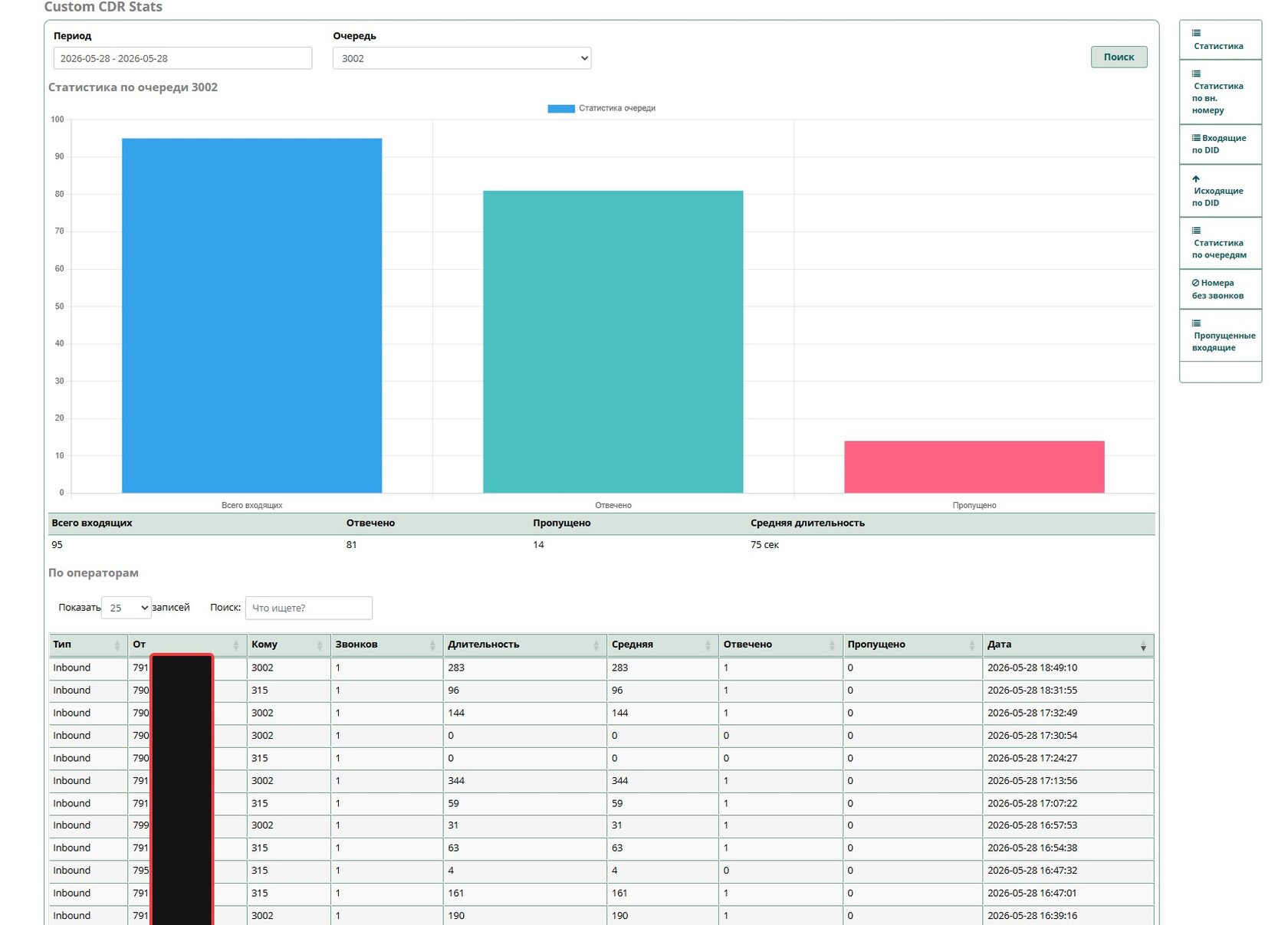The width and height of the screenshot is (1288, 925).
Task: Sort table by Звонков column arrows
Action: [432, 645]
